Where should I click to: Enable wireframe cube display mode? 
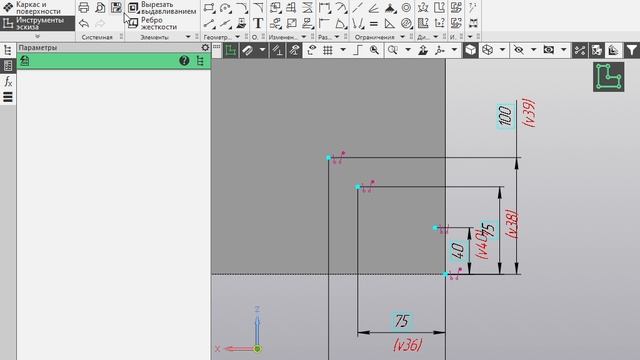click(x=487, y=50)
